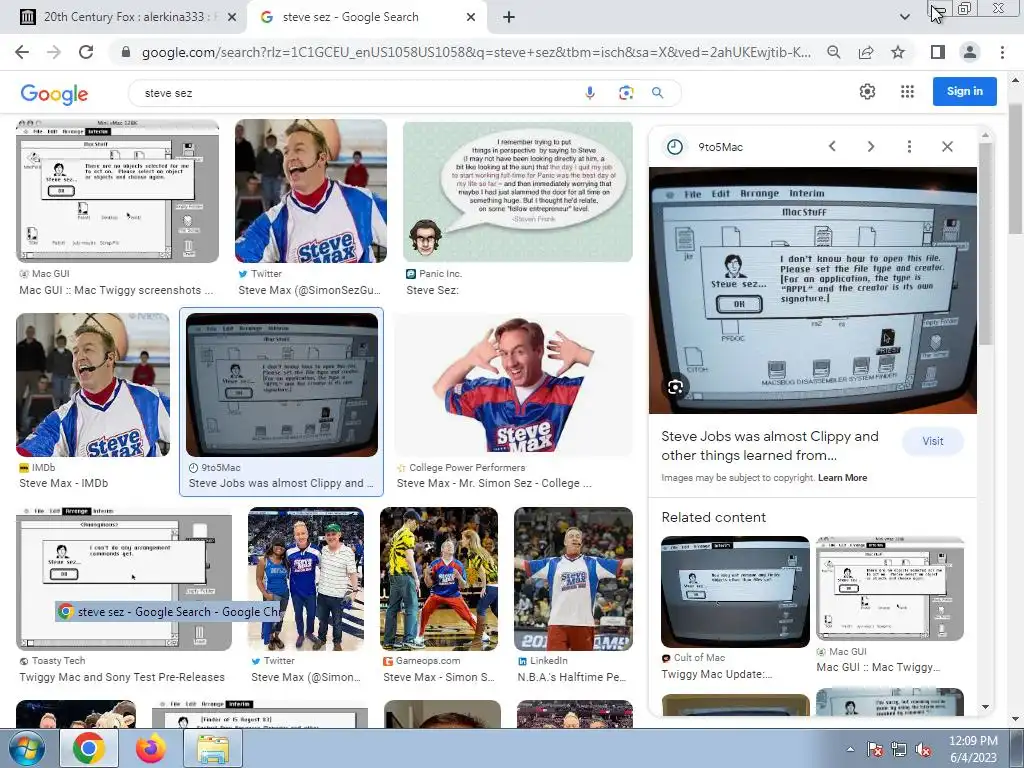1024x768 pixels.
Task: Click the Sign in button
Action: 965,91
